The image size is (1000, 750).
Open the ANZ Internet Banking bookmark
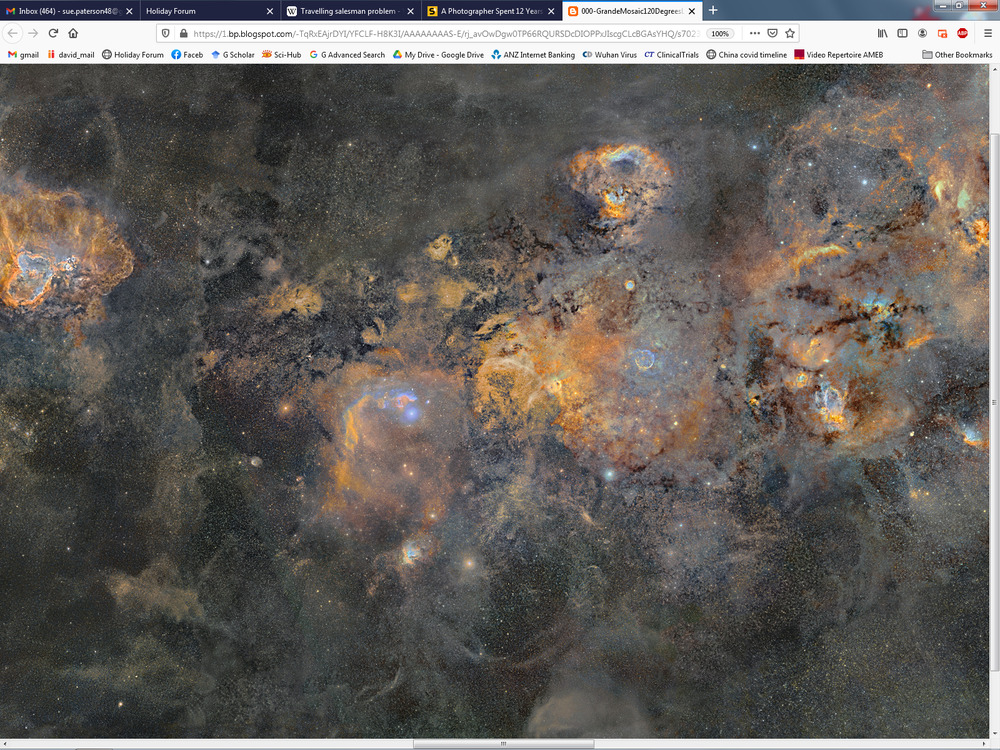[x=532, y=55]
